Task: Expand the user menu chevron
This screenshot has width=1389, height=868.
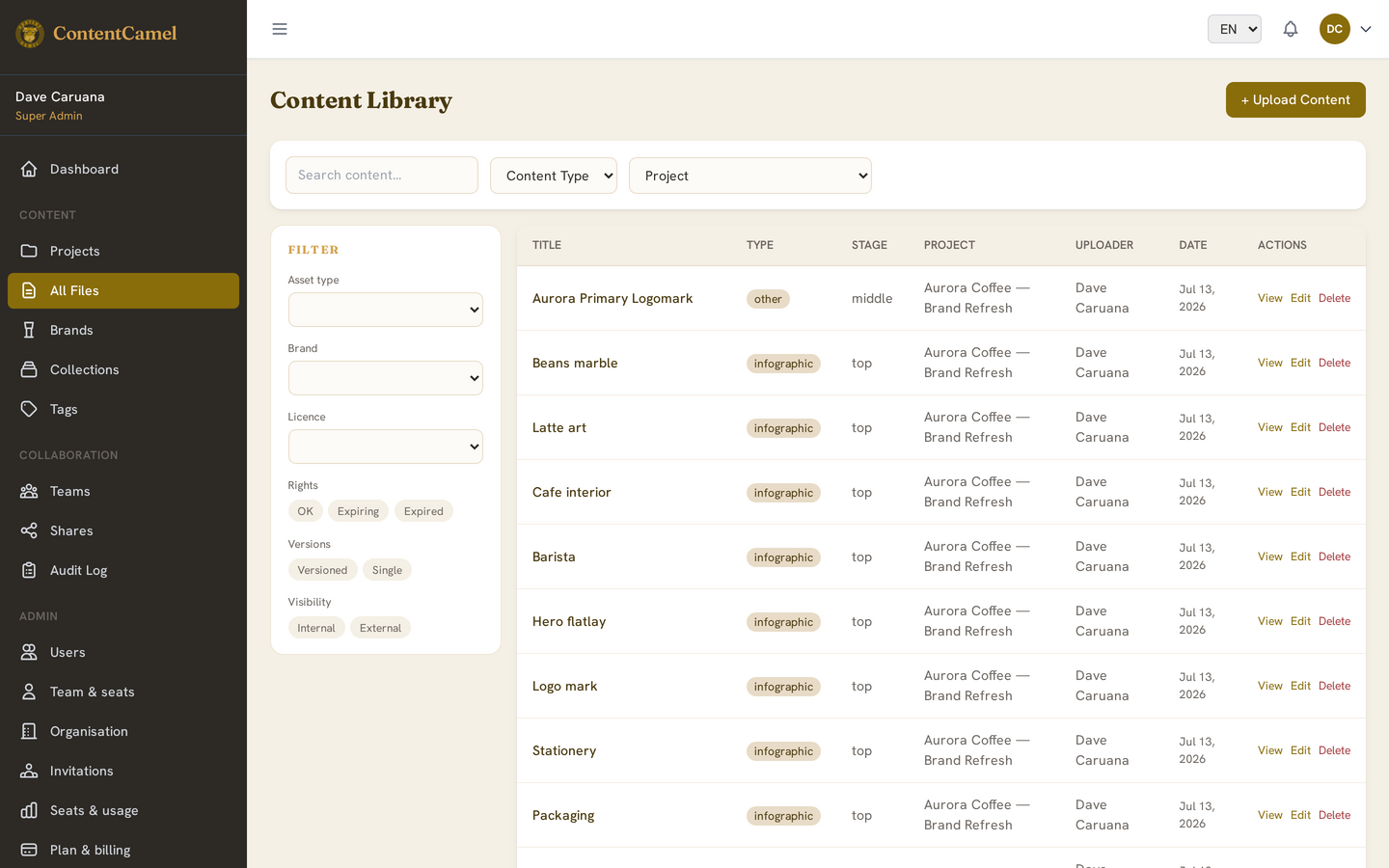Action: [x=1366, y=29]
